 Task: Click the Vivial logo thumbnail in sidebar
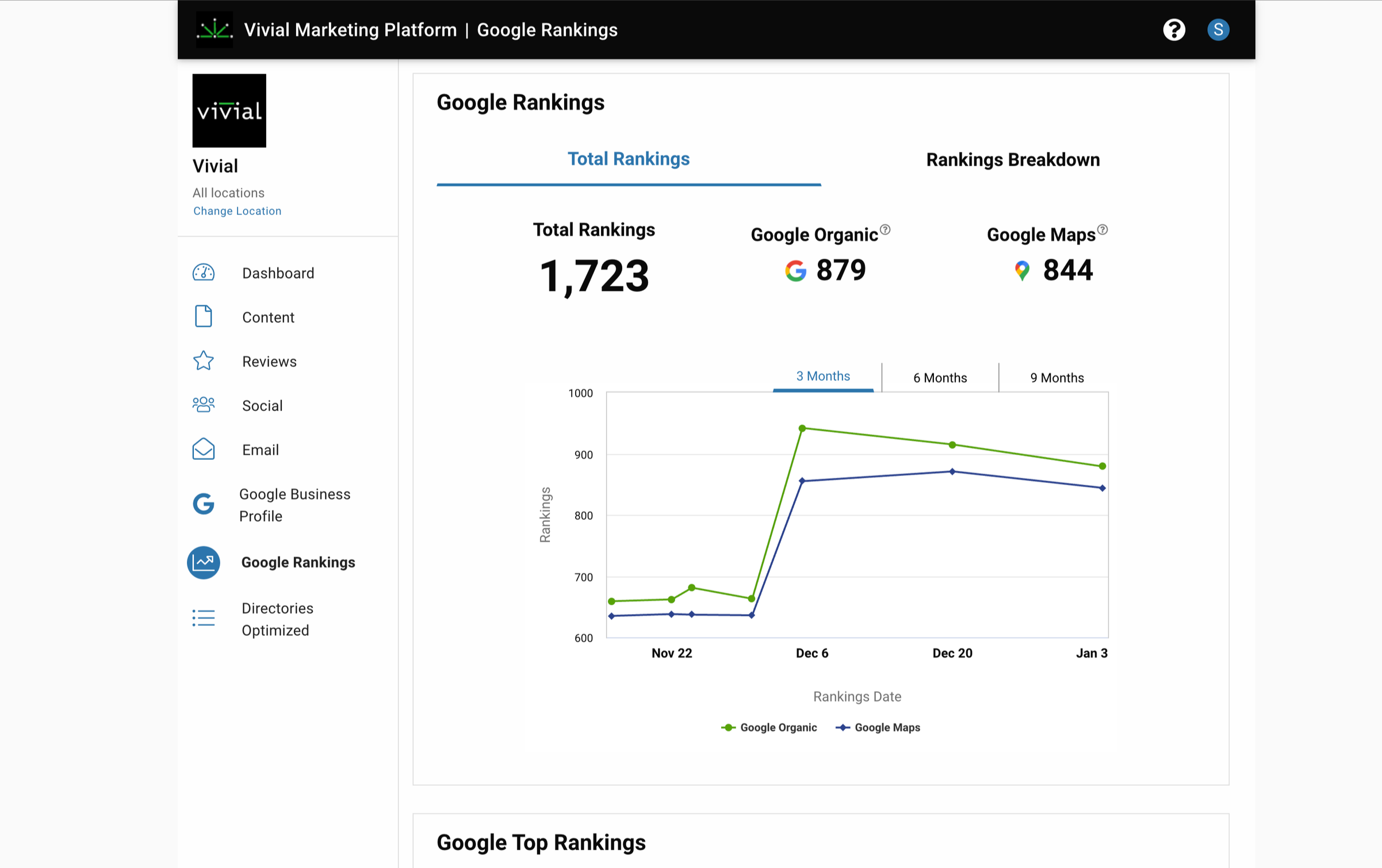(x=229, y=110)
